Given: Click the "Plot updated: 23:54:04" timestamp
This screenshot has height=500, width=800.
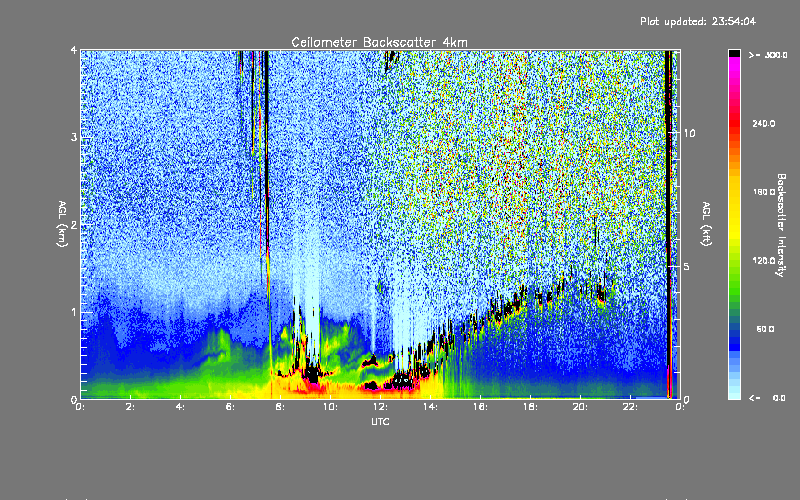Looking at the screenshot, I should (698, 21).
